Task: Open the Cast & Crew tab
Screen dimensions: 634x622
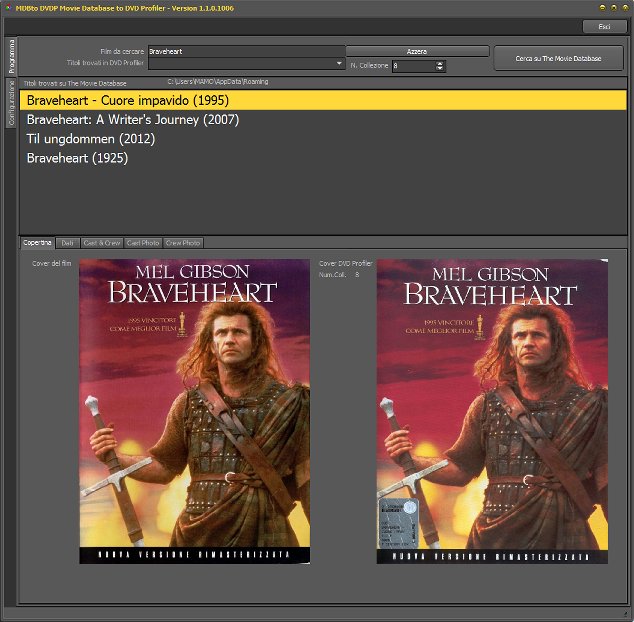Action: click(x=102, y=243)
